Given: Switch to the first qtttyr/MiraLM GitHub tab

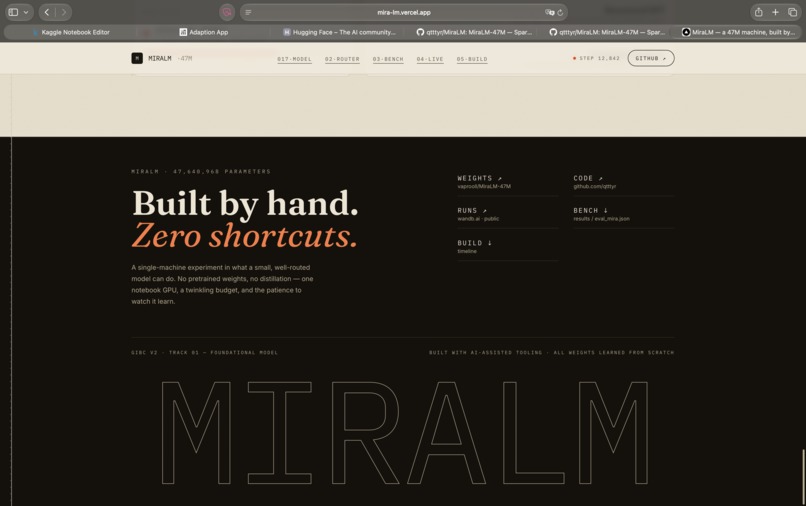Looking at the screenshot, I should click(474, 32).
